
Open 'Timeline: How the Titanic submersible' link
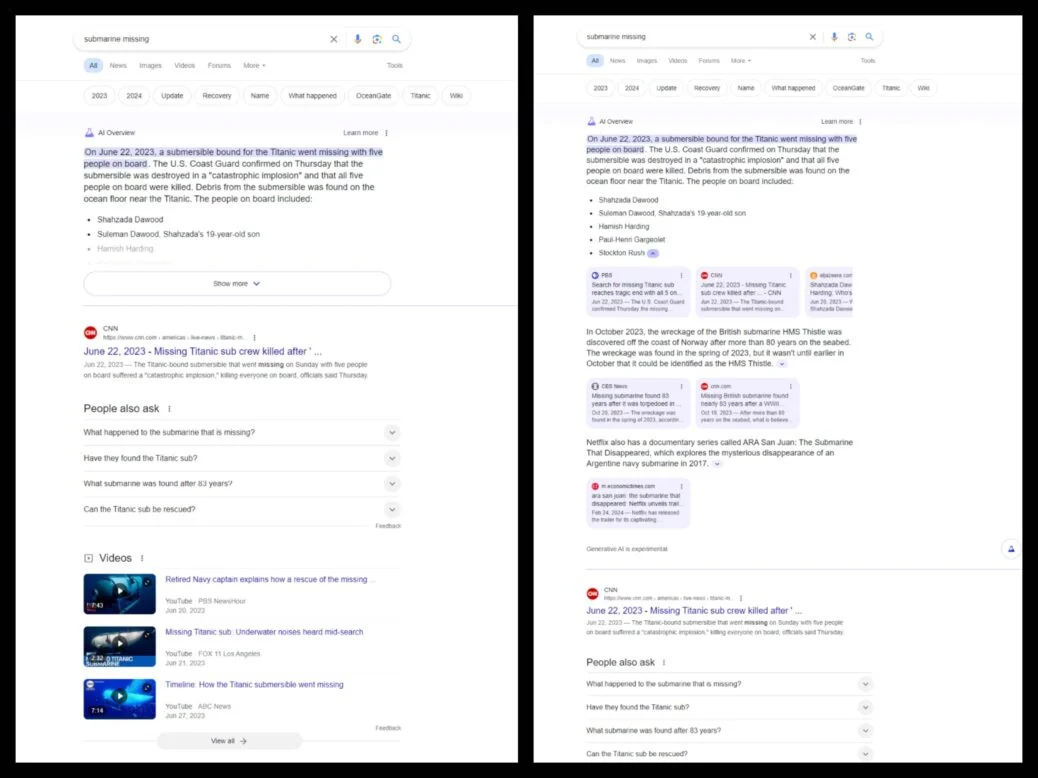(x=254, y=685)
